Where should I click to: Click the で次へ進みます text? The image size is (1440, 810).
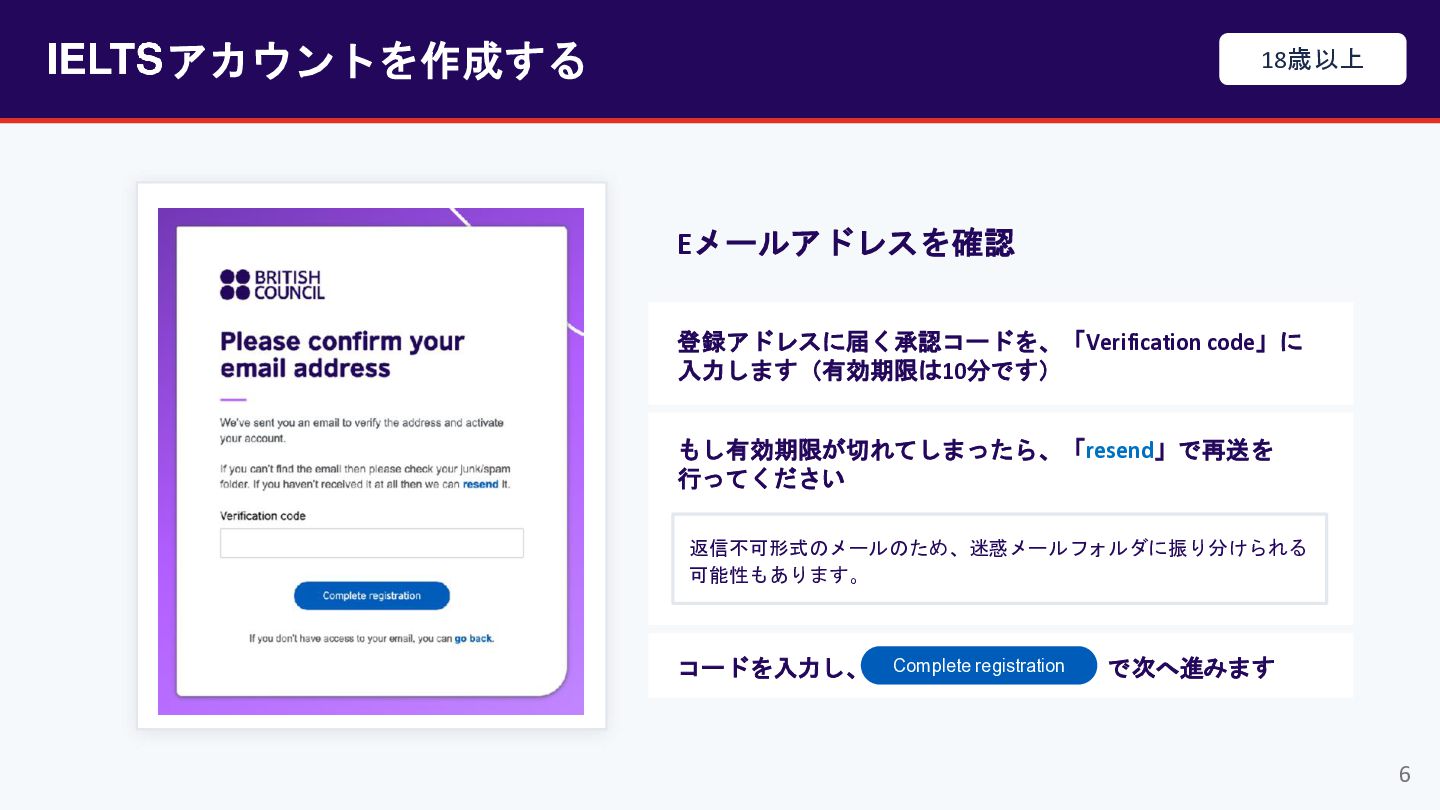click(1191, 667)
